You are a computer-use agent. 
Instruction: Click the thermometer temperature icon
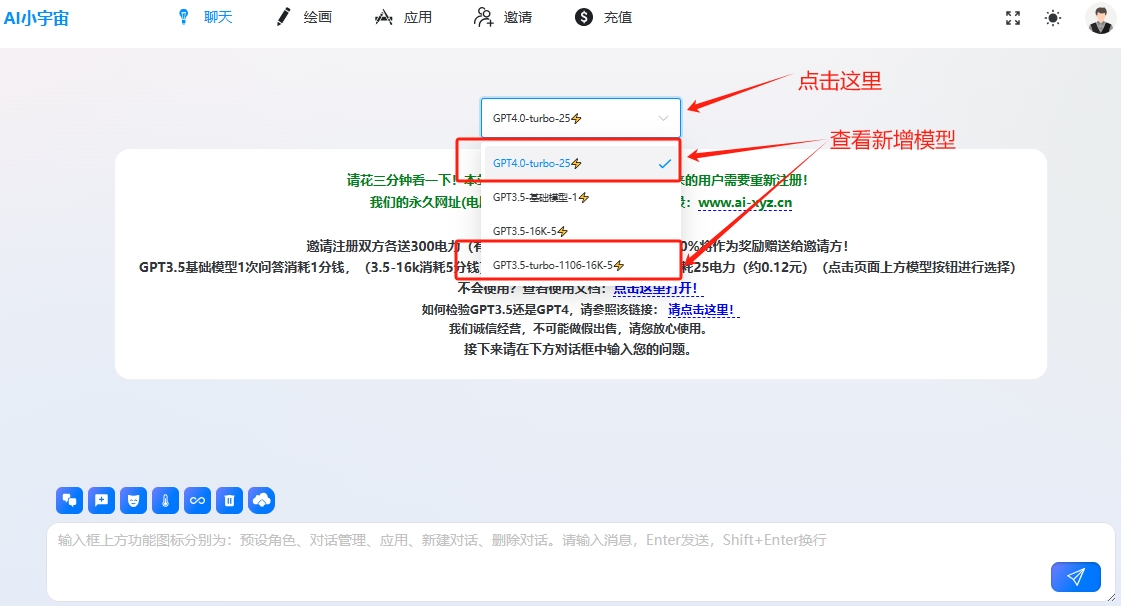coord(165,500)
